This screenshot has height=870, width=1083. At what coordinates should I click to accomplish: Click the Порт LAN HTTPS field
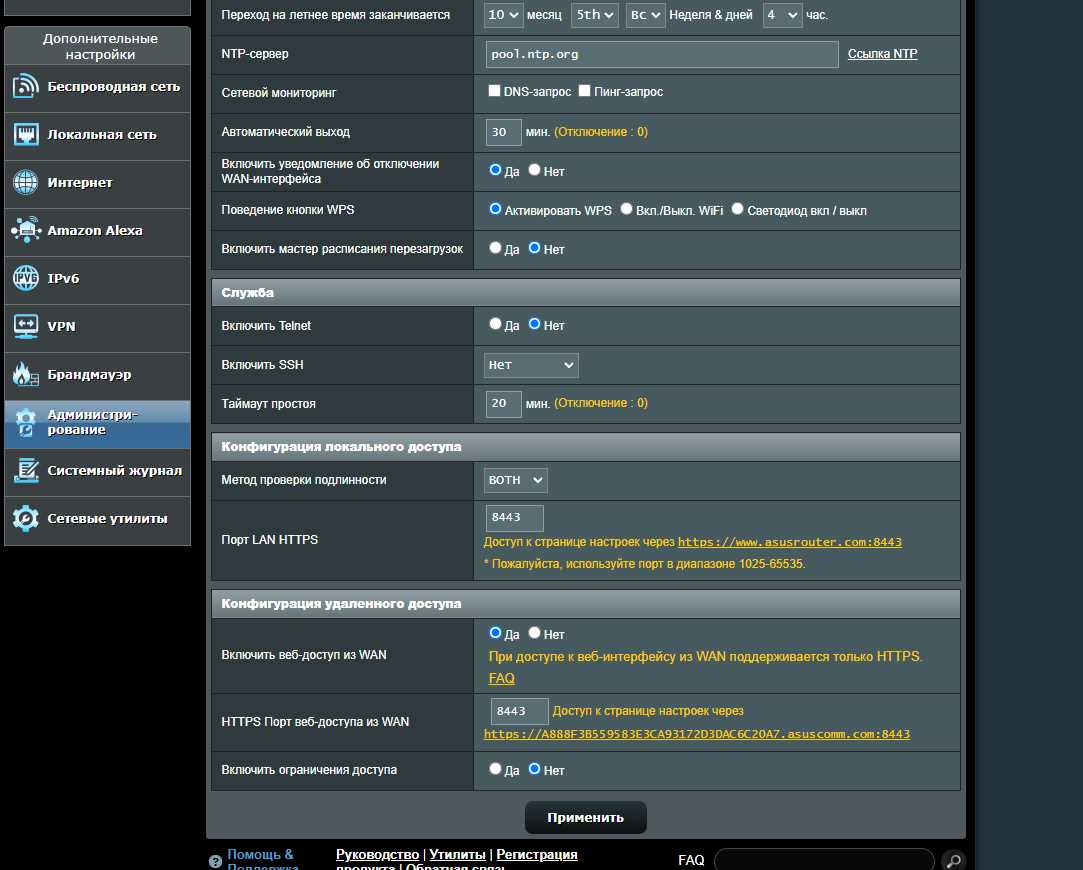click(515, 518)
